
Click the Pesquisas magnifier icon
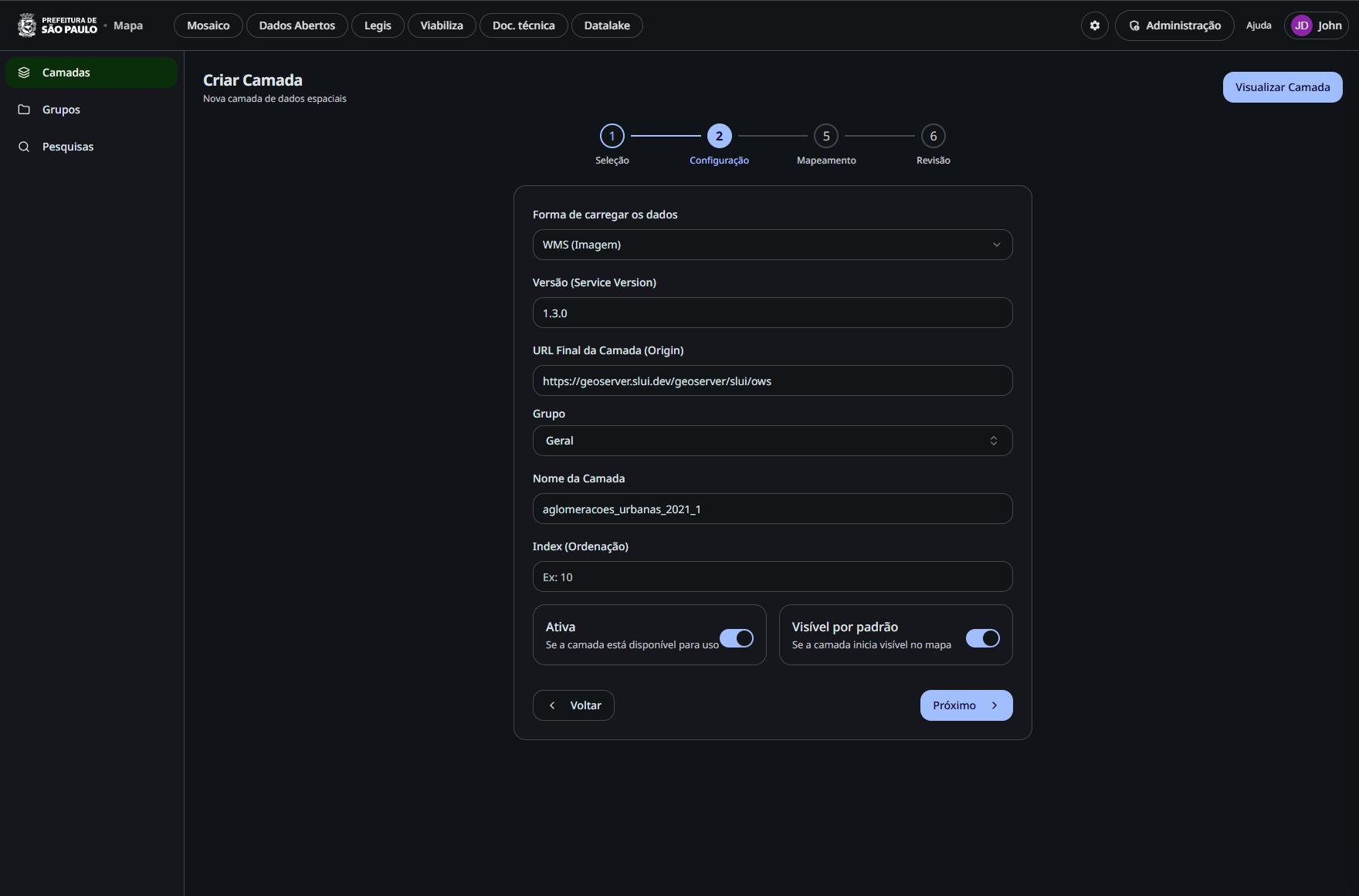tap(24, 147)
